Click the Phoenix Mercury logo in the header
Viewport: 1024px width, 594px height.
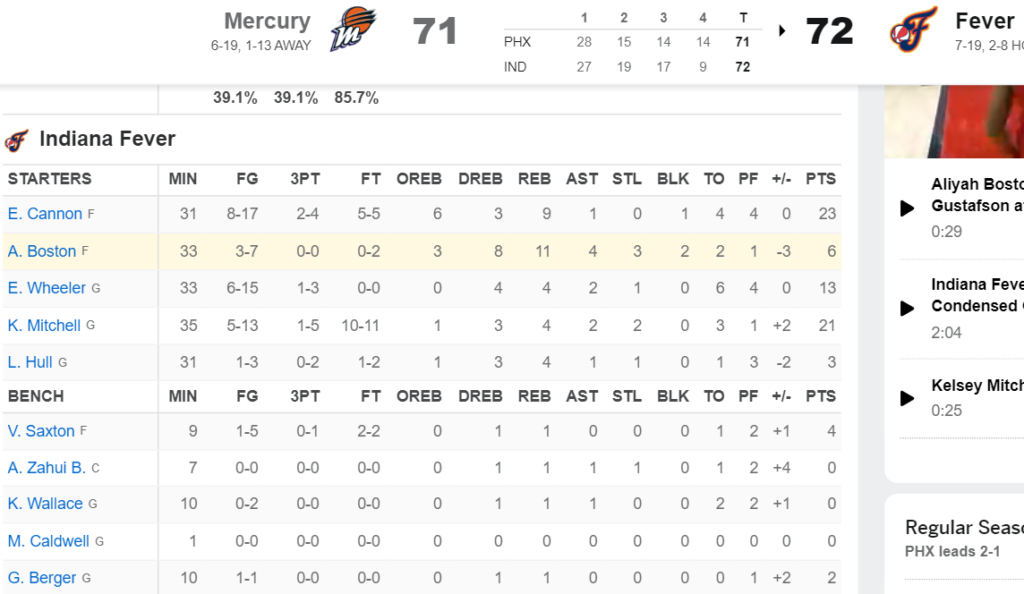[x=353, y=29]
